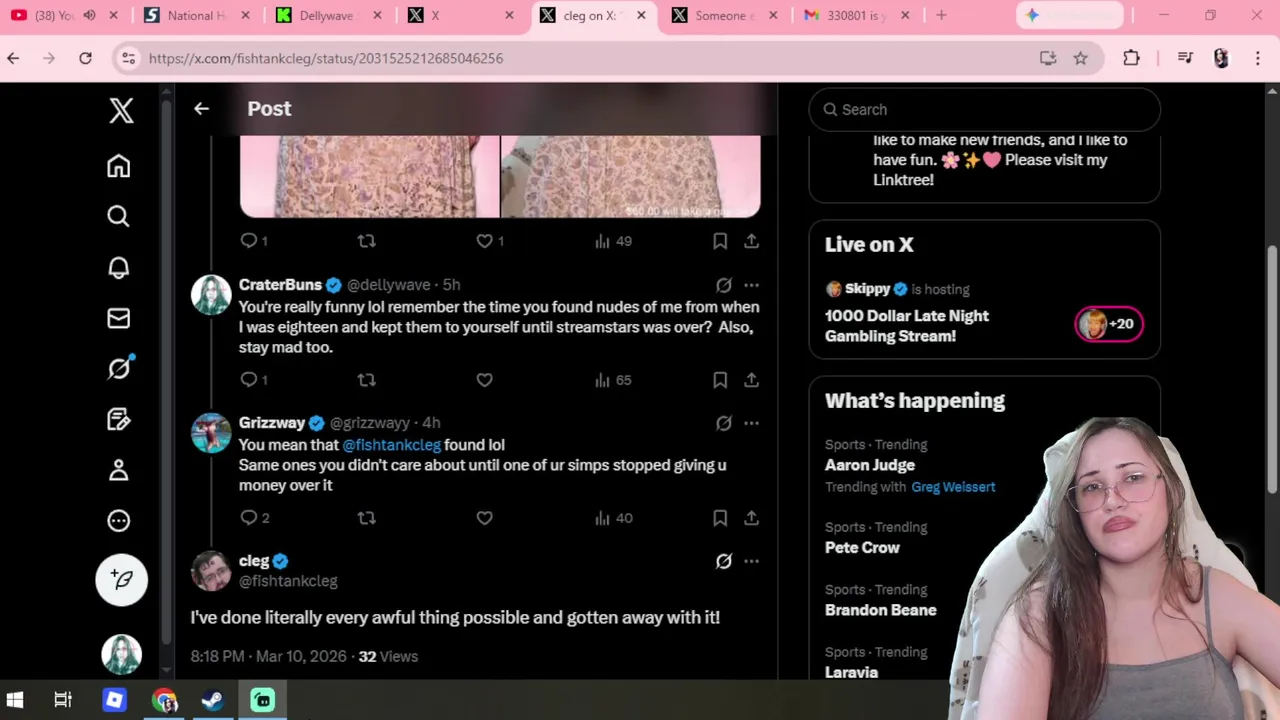Image resolution: width=1280 pixels, height=720 pixels.
Task: Compose a new post with feather button
Action: [122, 579]
